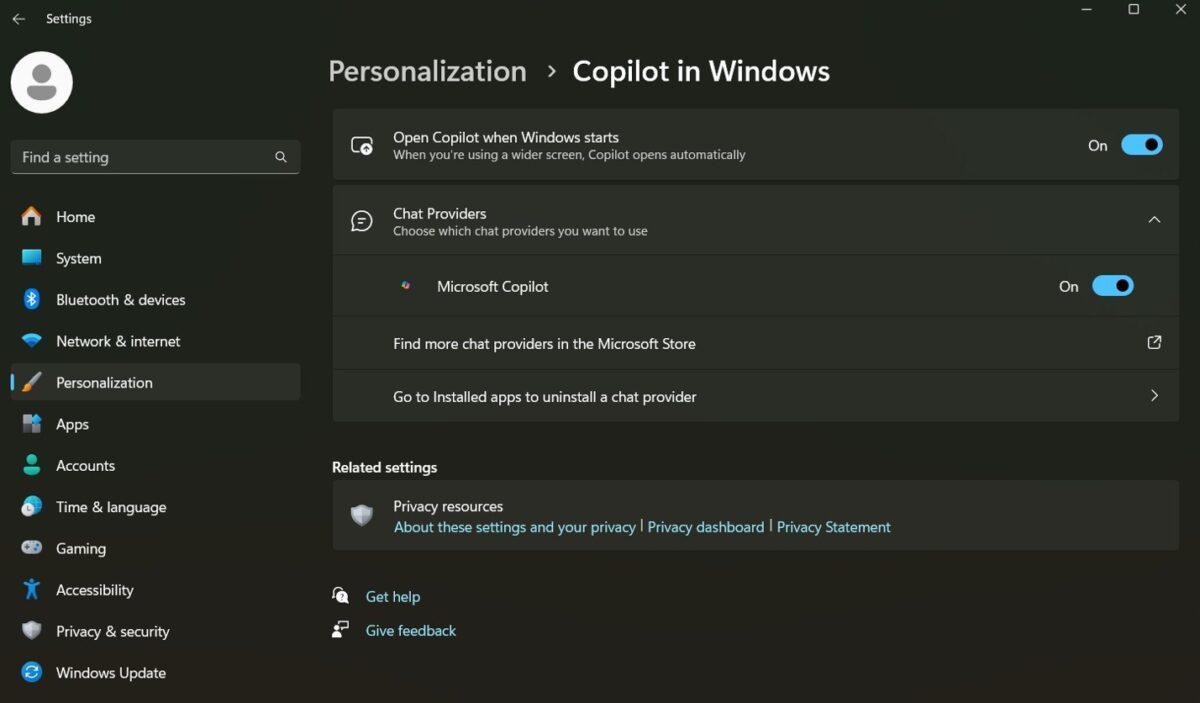The width and height of the screenshot is (1200, 703).
Task: Click the user profile avatar
Action: (x=41, y=82)
